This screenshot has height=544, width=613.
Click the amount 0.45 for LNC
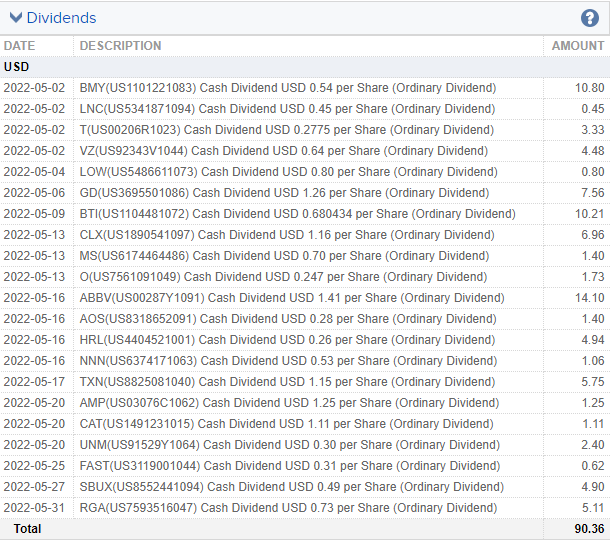tap(593, 109)
